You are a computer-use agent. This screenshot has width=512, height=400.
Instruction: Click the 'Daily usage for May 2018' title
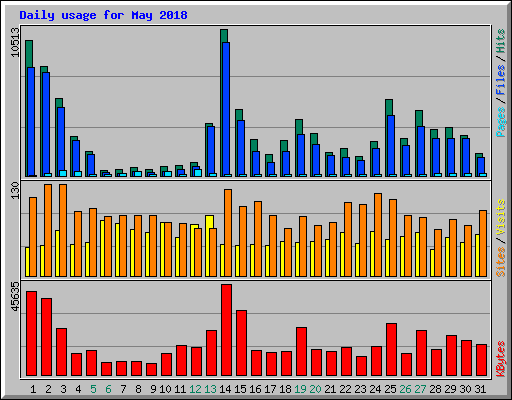pos(103,15)
